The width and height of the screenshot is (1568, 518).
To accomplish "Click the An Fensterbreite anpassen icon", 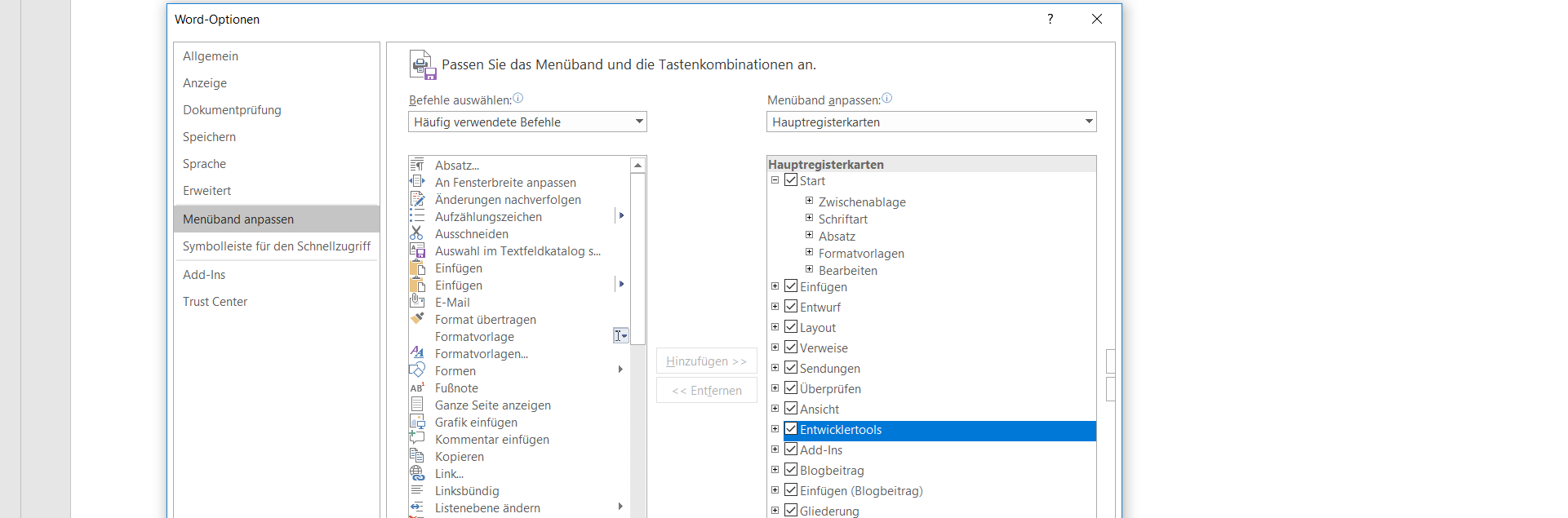I will point(417,182).
